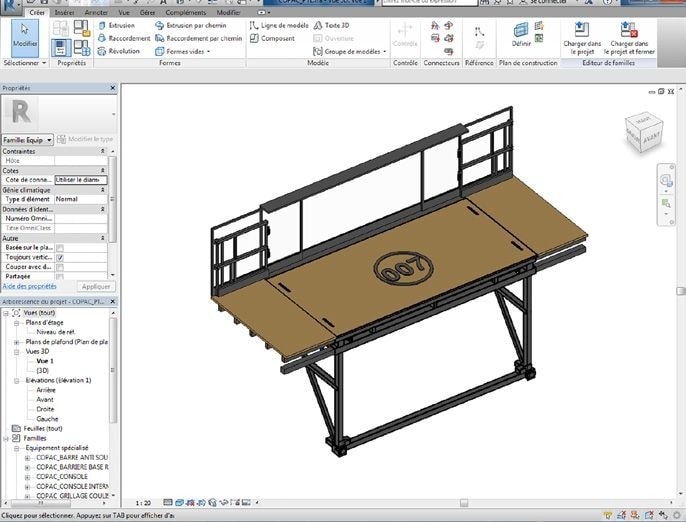Open Aide des propriétés link
This screenshot has height=522, width=686.
(30, 286)
